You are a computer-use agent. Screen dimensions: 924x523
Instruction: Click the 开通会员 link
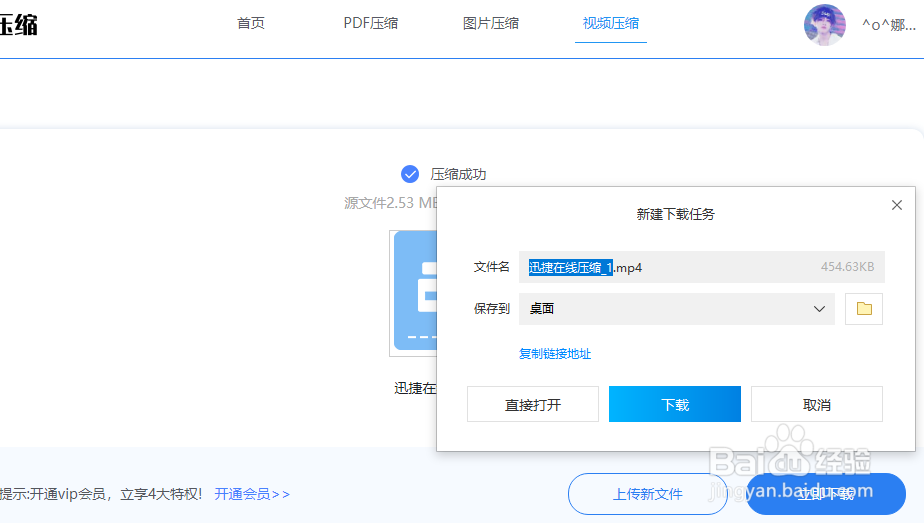pos(252,494)
